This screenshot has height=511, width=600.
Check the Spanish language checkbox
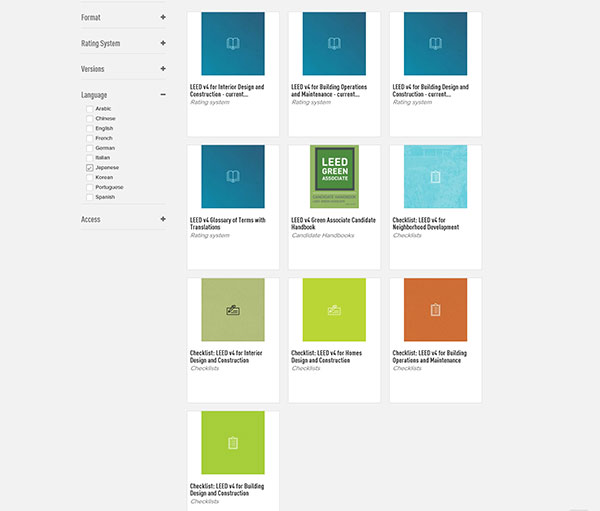pos(90,197)
